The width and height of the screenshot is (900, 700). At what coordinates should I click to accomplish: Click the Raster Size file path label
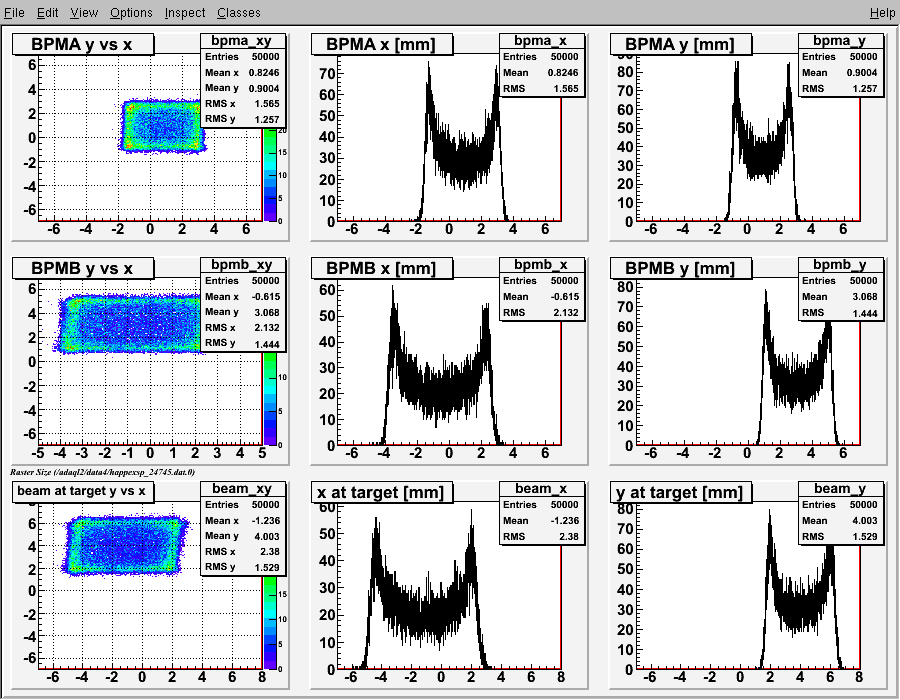(x=102, y=472)
